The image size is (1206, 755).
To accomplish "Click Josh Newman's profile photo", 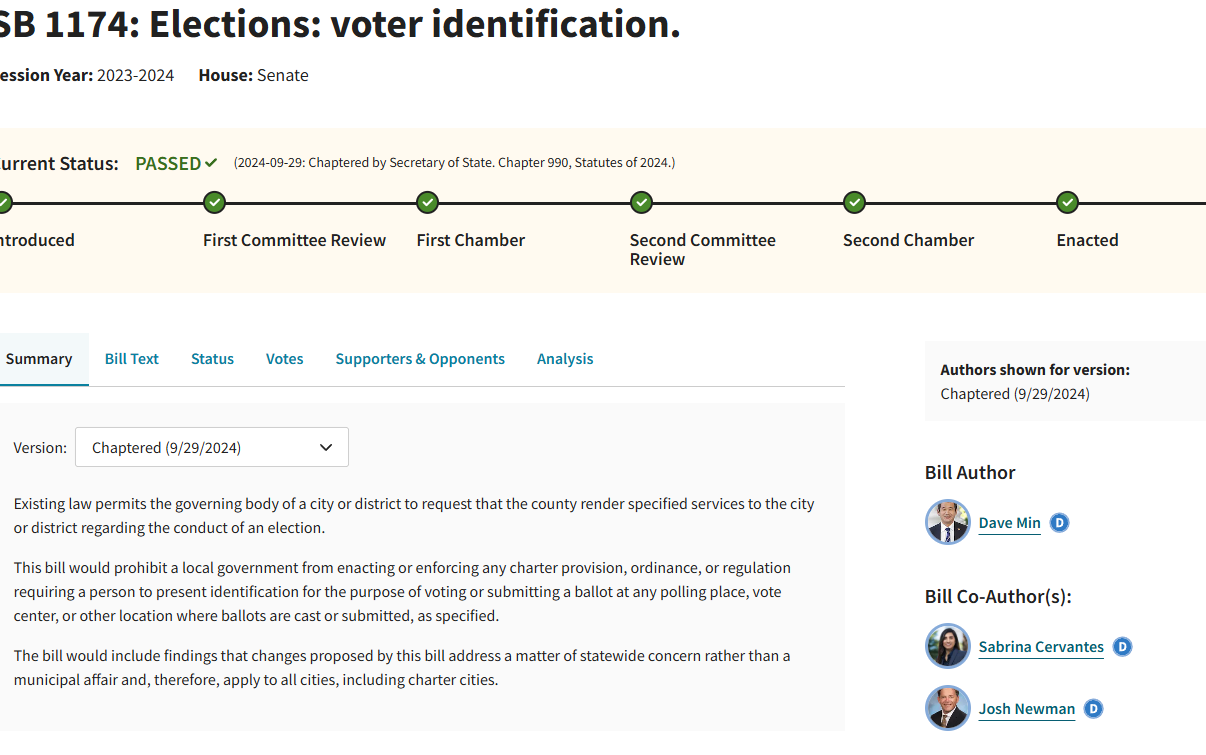I will [x=947, y=708].
